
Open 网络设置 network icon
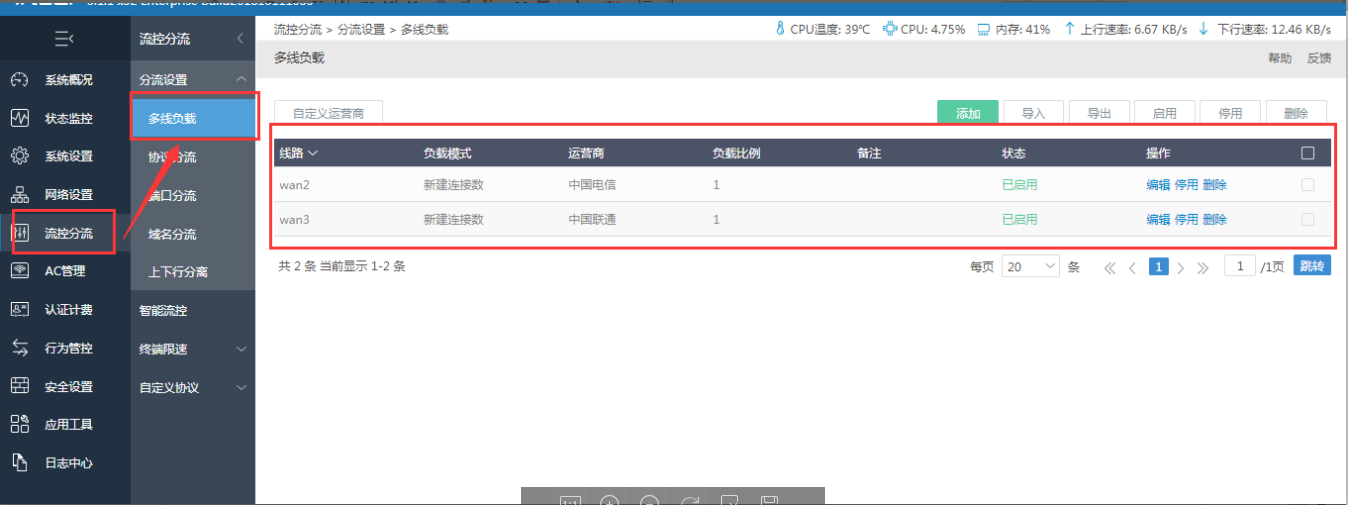(19, 194)
